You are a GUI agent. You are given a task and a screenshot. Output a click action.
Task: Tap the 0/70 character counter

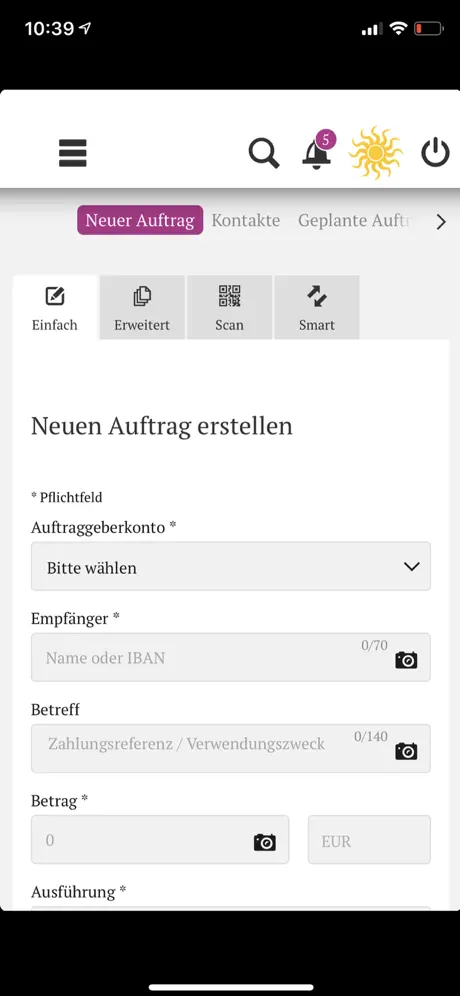click(x=374, y=645)
